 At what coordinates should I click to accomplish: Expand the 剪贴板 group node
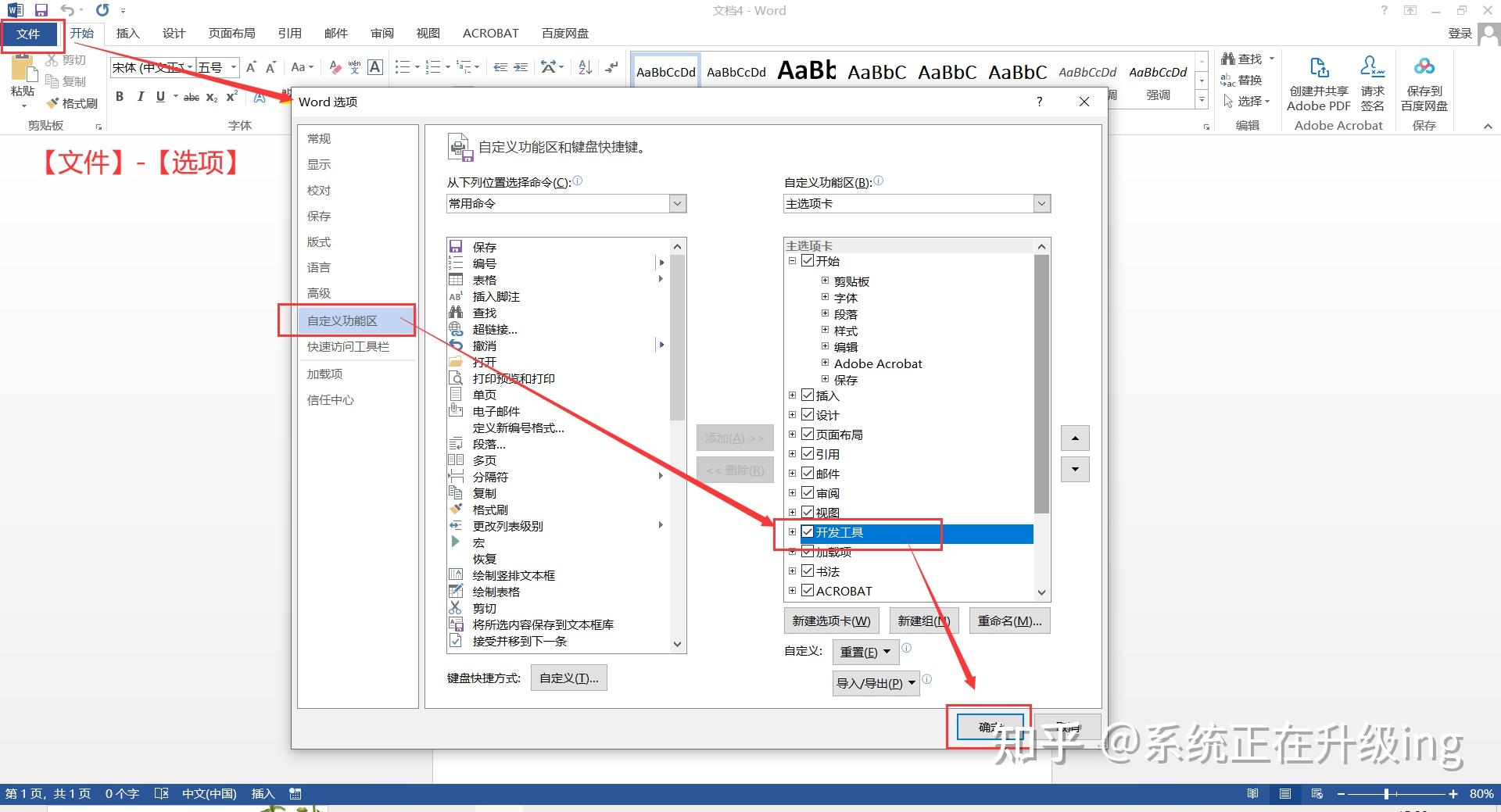pyautogui.click(x=825, y=281)
